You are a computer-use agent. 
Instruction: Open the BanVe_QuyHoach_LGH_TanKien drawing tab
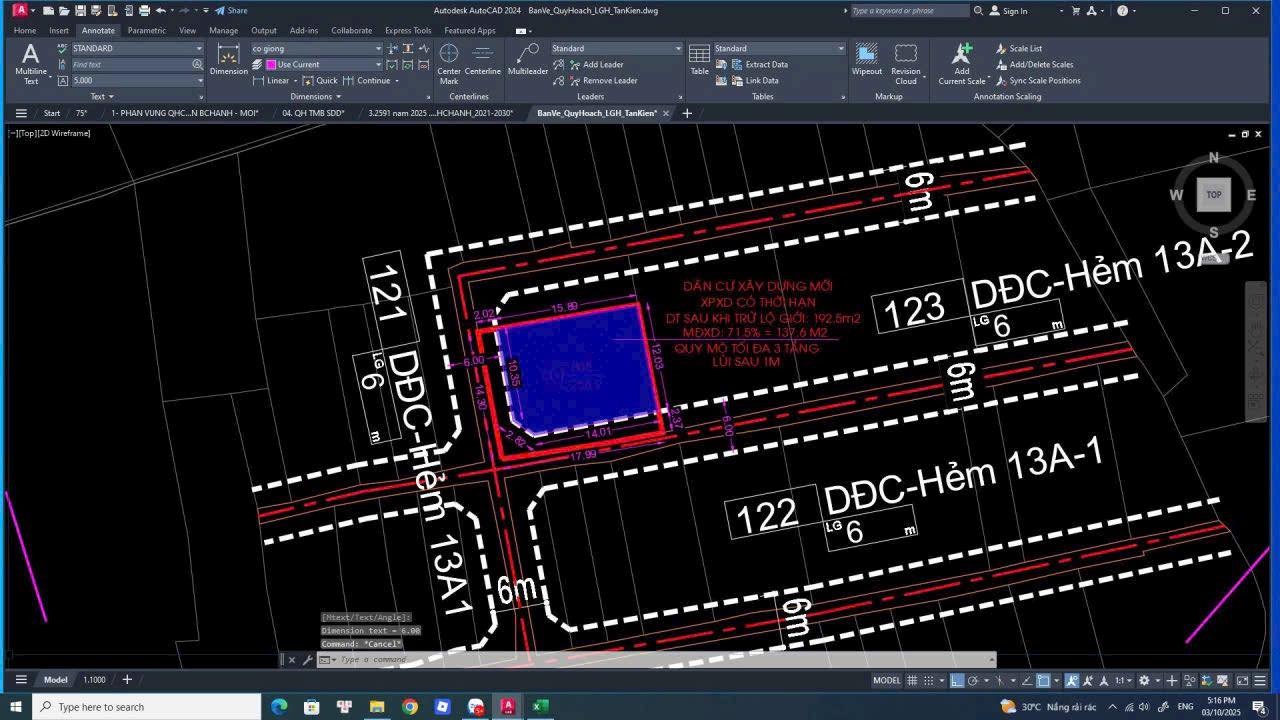[597, 113]
